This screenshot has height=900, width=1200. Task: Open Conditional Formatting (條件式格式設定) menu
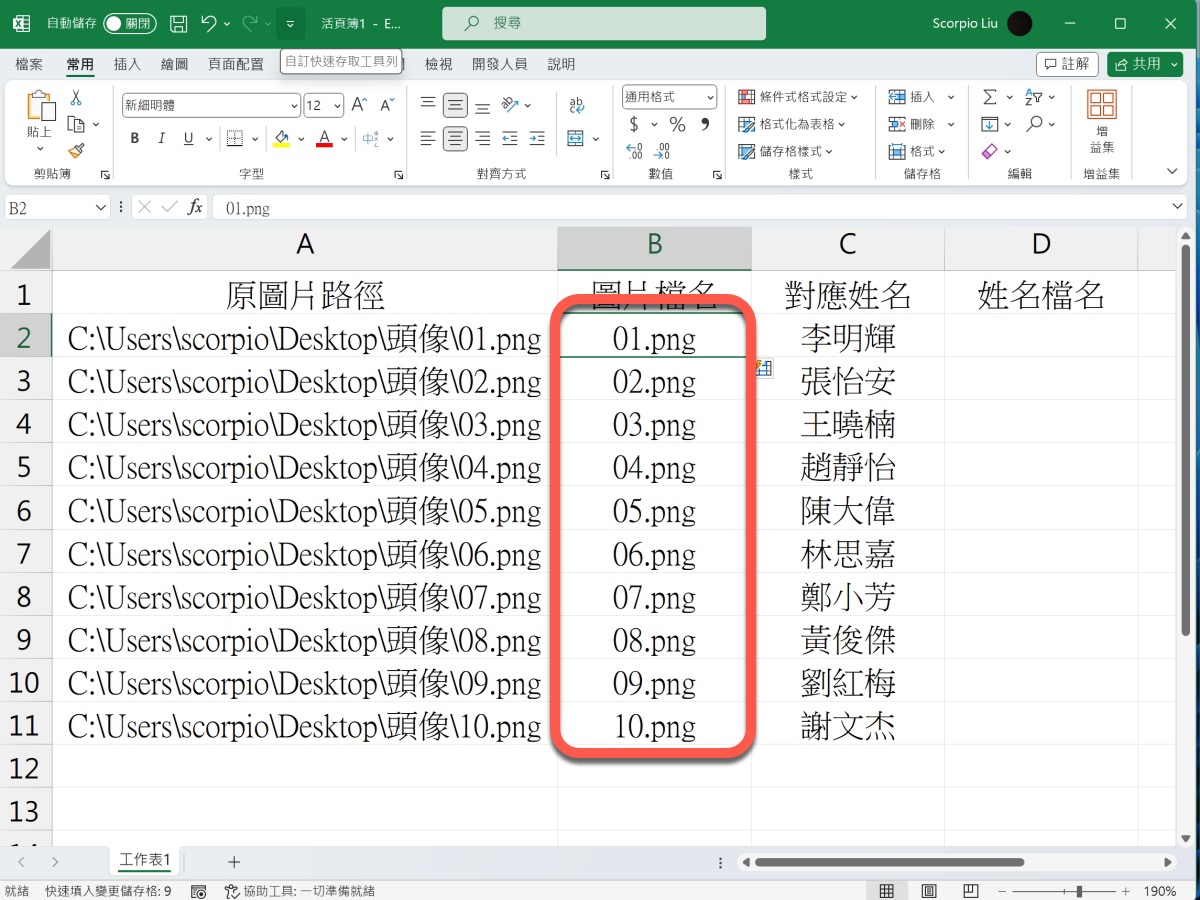click(x=797, y=97)
